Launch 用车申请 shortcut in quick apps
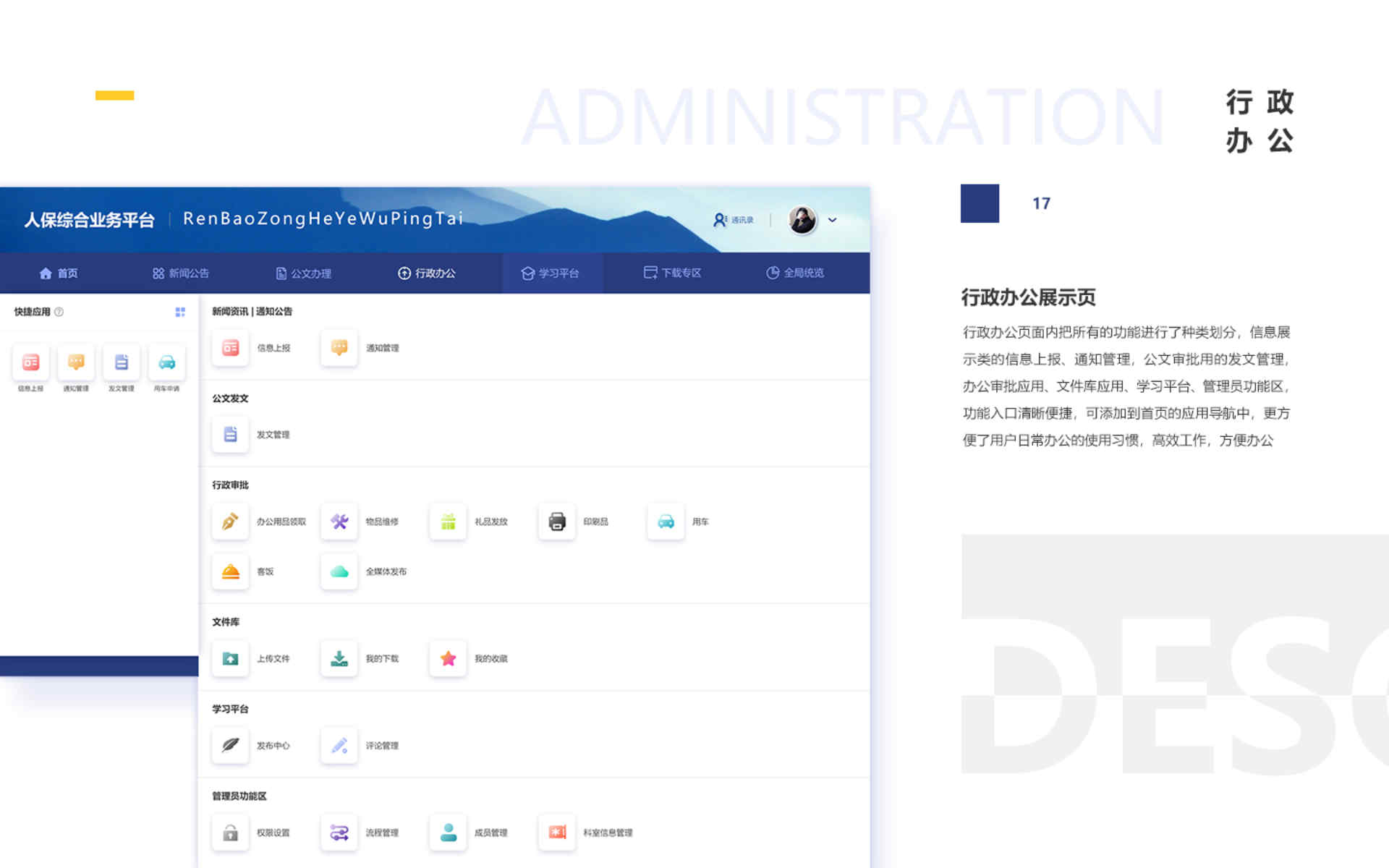Image resolution: width=1389 pixels, height=868 pixels. pos(166,363)
